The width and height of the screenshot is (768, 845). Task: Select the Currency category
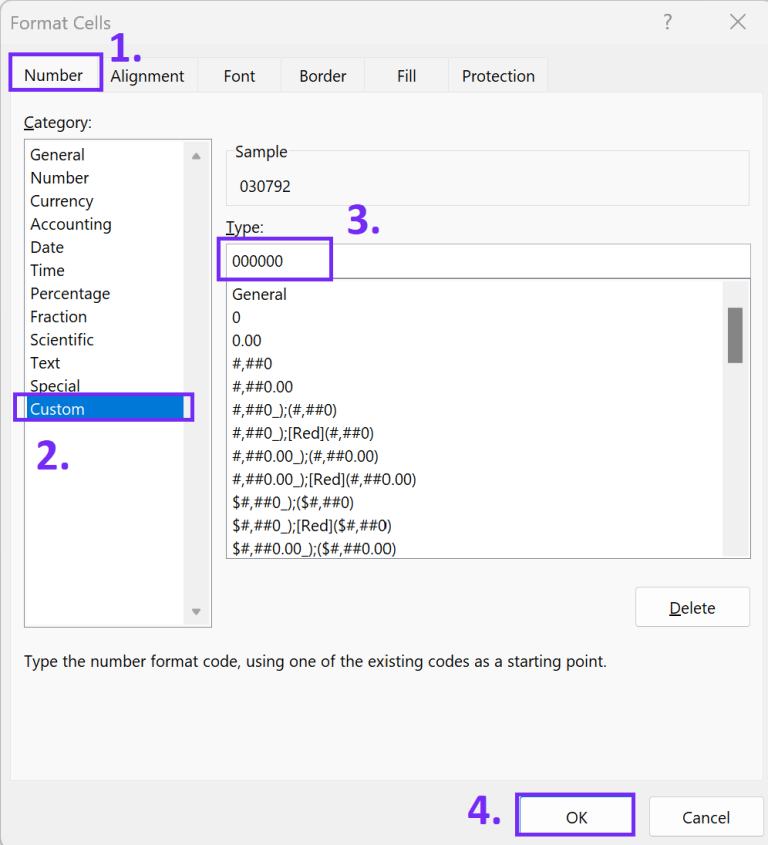[61, 200]
